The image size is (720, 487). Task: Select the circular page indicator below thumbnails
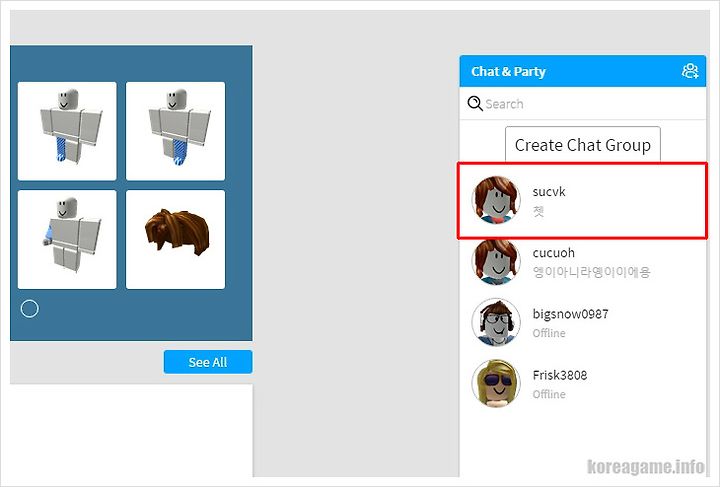30,309
